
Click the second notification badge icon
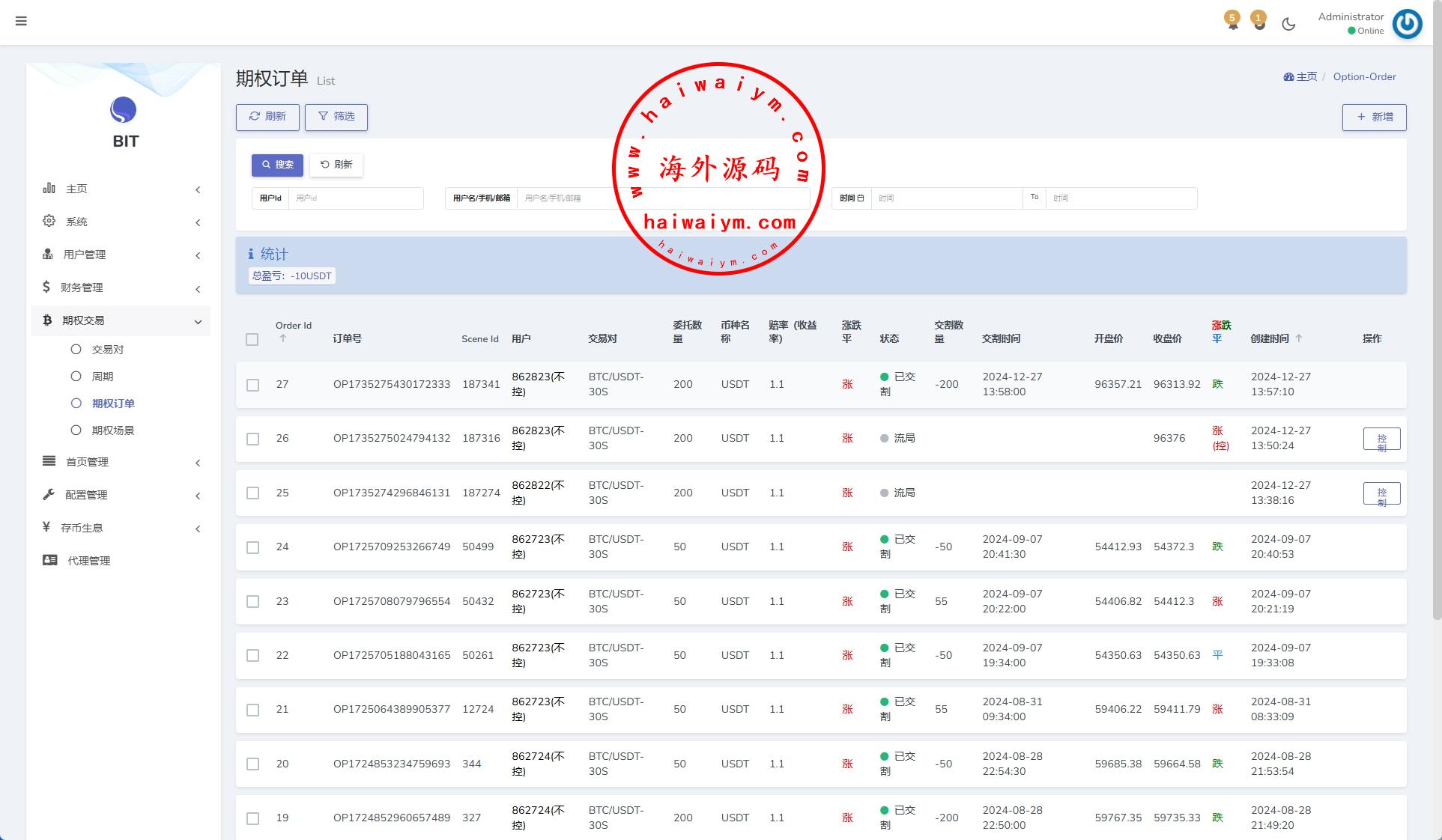pos(1259,22)
